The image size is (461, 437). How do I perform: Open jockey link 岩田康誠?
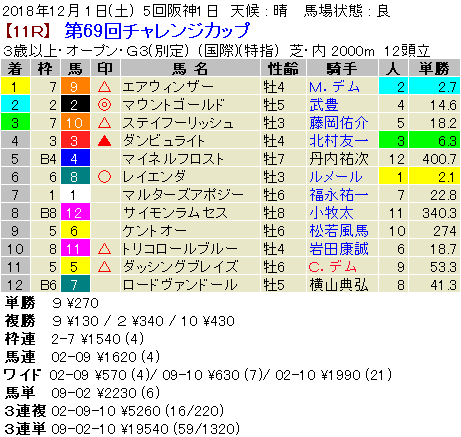coord(339,249)
